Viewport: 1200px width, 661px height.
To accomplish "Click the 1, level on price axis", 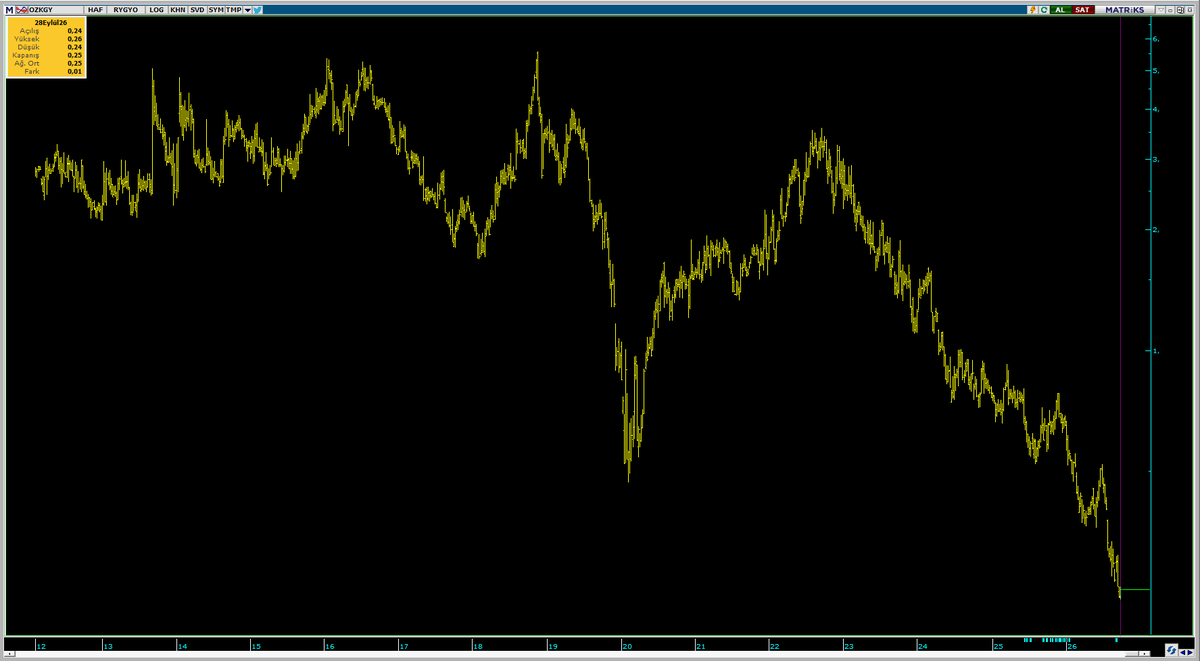I will click(x=1155, y=351).
